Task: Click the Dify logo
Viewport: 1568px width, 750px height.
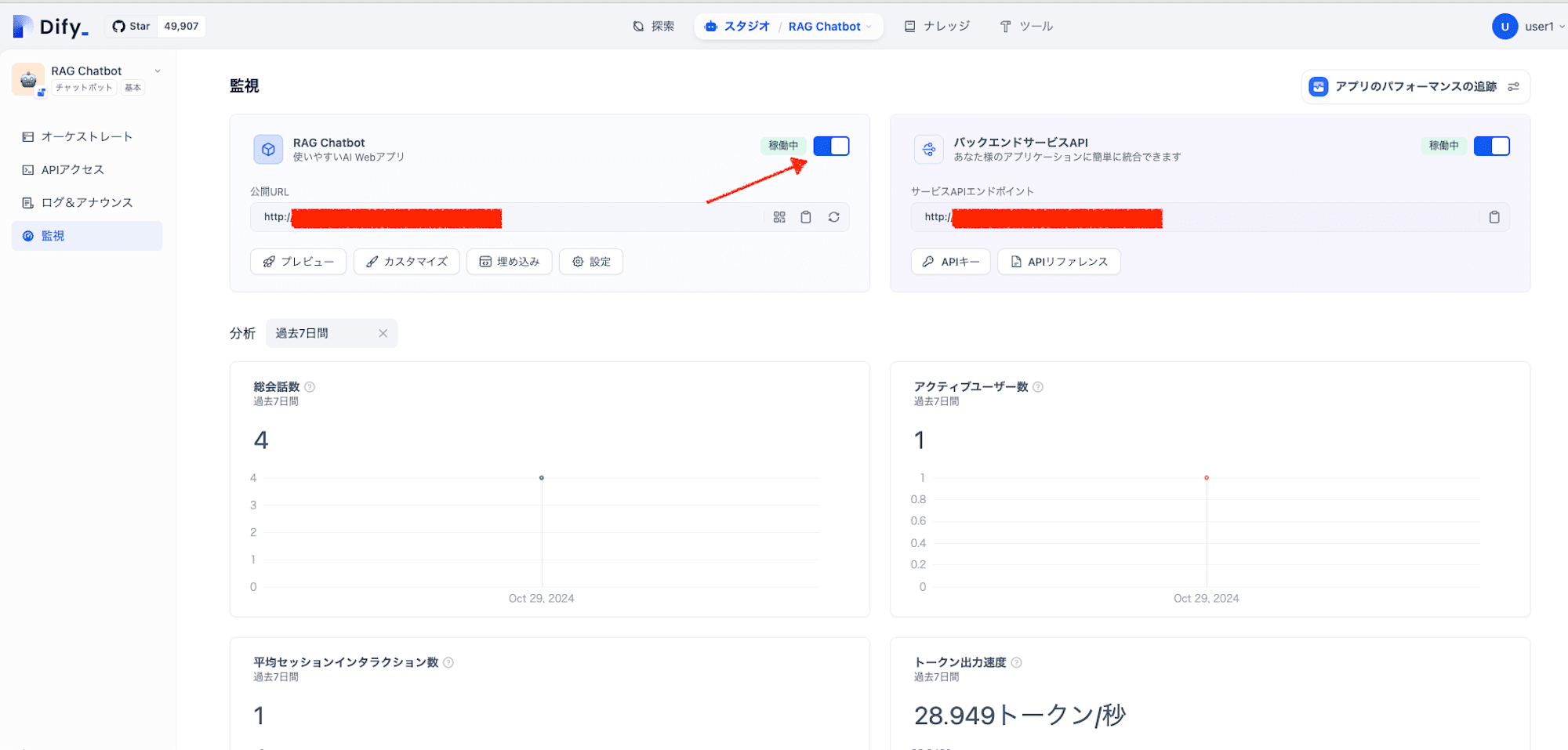Action: tap(51, 27)
